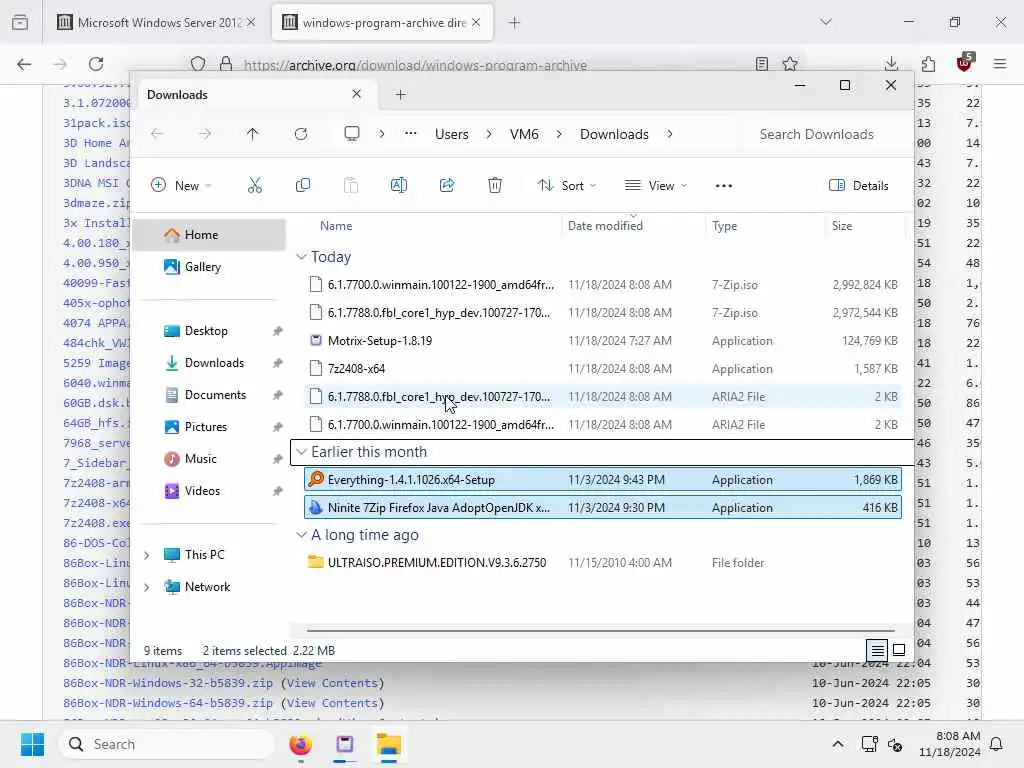Toggle Firefox reader view icon
Viewport: 1024px width, 768px height.
(761, 64)
